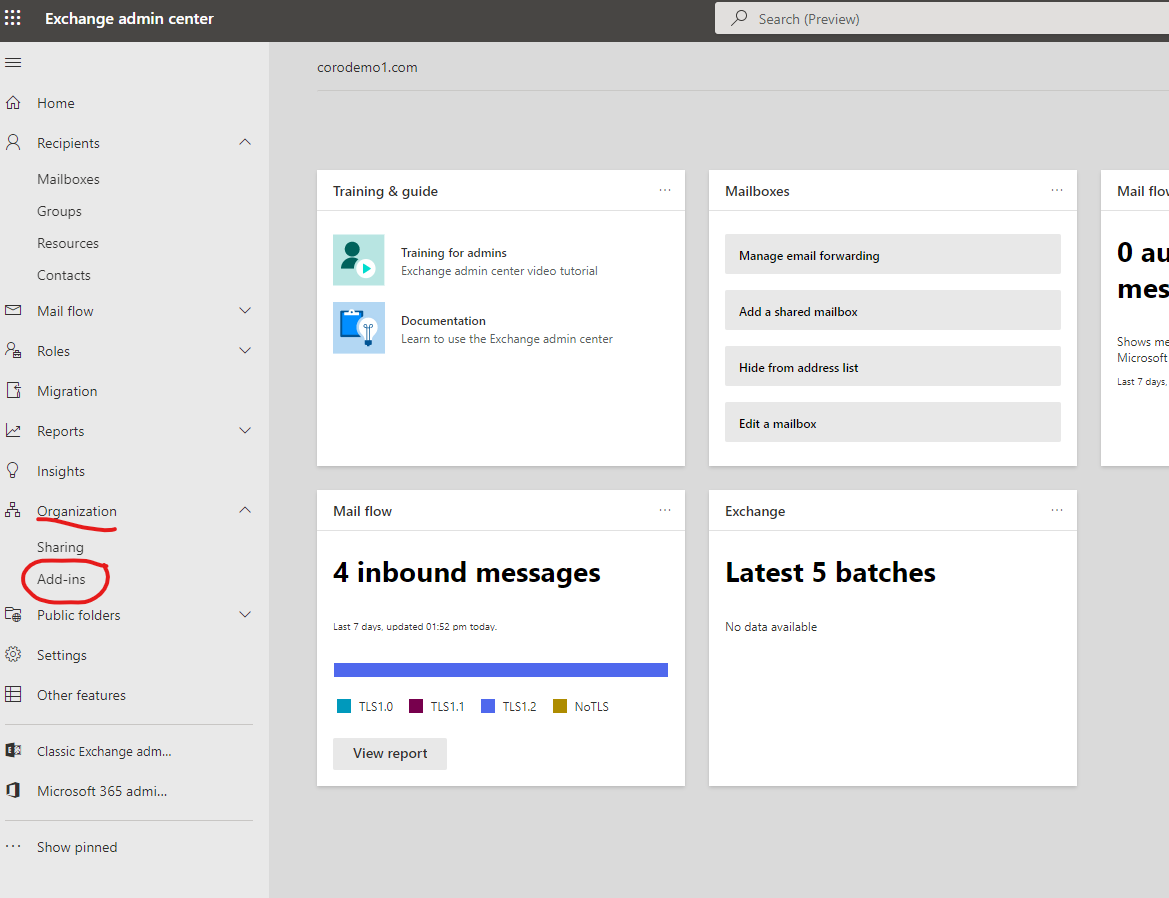Click the Recipients person icon
This screenshot has height=898, width=1169.
(x=13, y=142)
